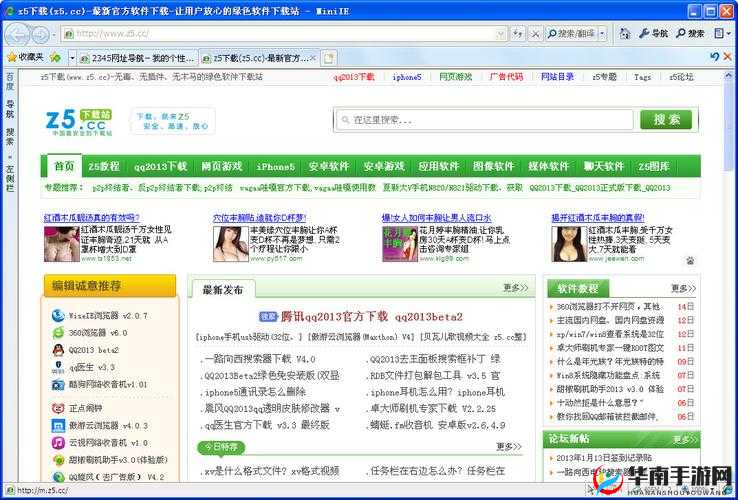Click the qq医生 v3.3 icon
738x500 pixels.
58,367
